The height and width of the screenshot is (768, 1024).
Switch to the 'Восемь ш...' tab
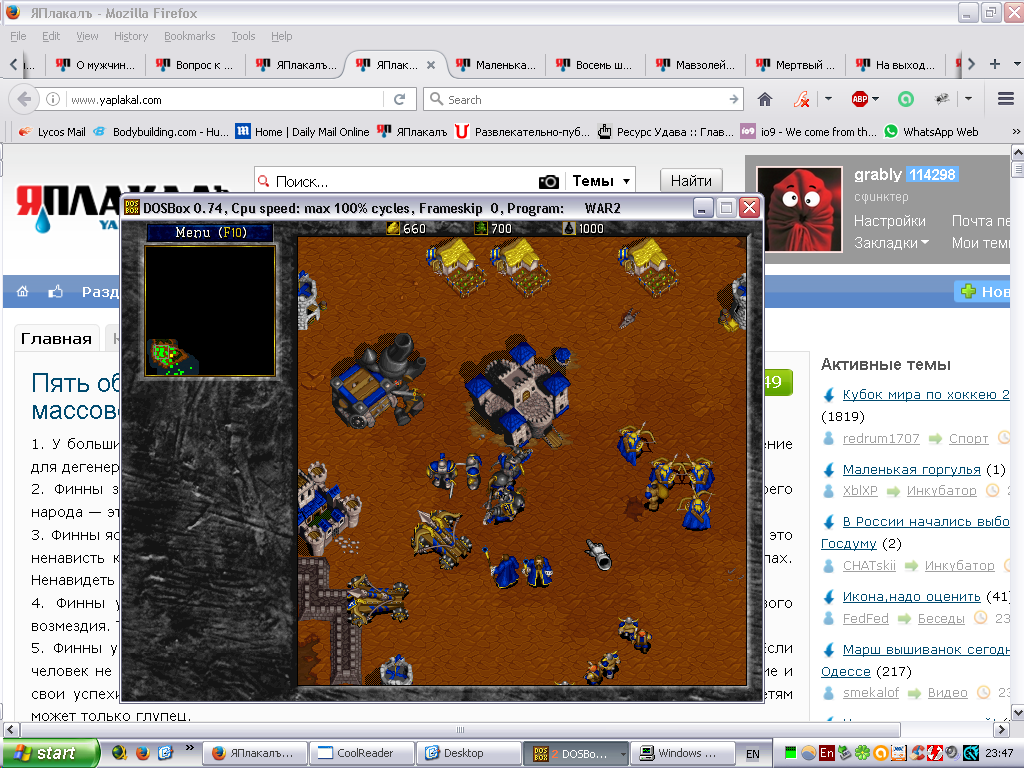pos(595,65)
